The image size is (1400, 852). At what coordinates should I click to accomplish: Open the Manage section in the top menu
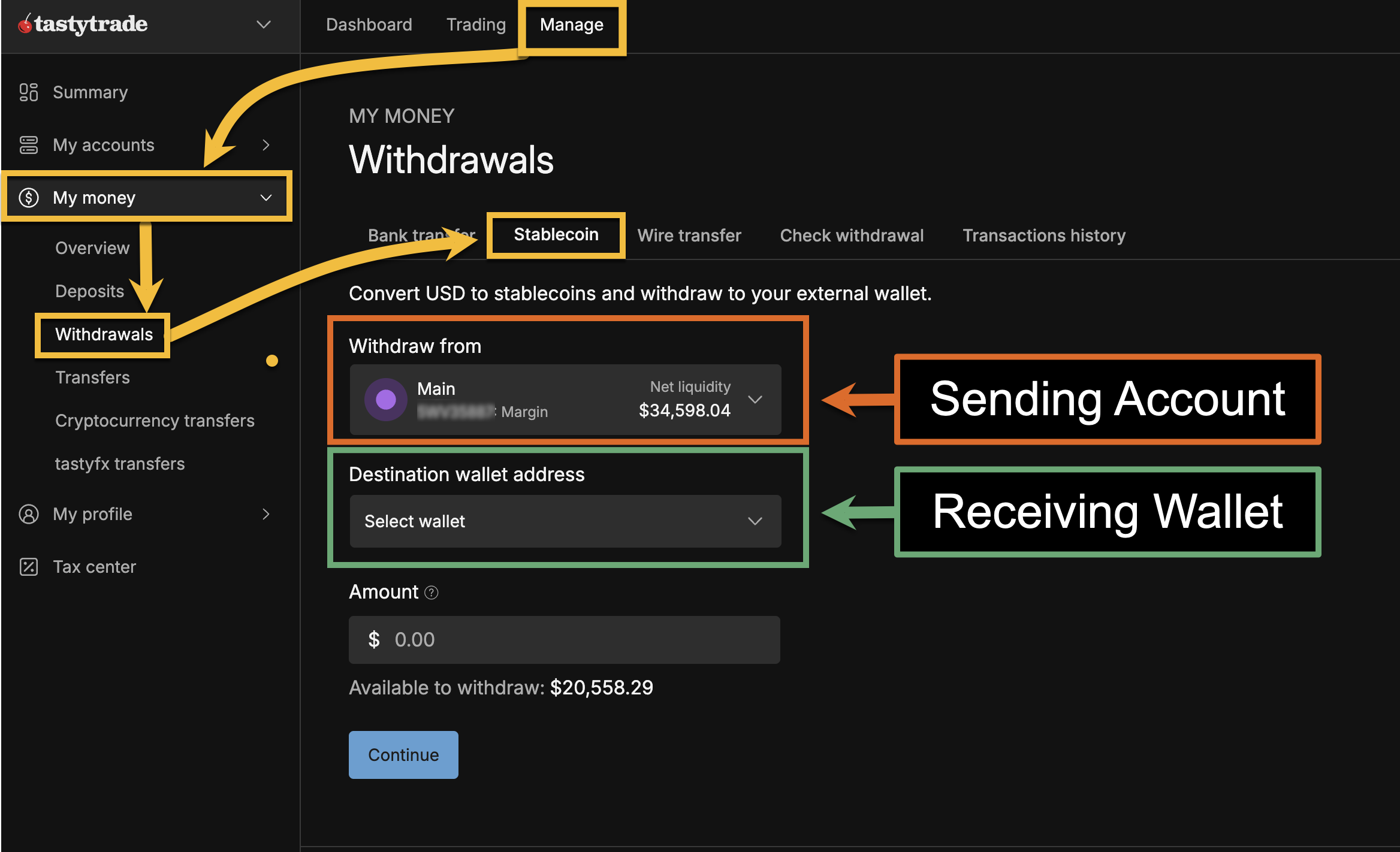571,25
